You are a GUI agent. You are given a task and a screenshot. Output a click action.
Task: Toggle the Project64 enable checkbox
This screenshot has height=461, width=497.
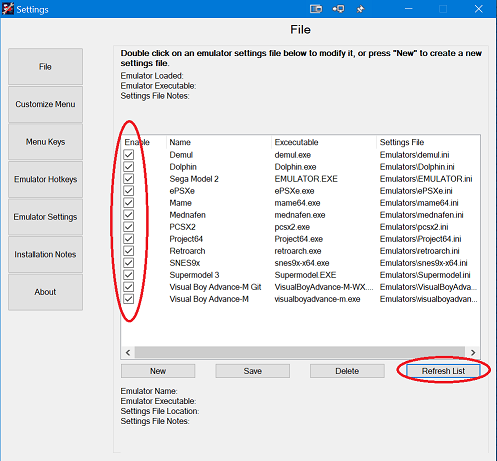click(129, 239)
